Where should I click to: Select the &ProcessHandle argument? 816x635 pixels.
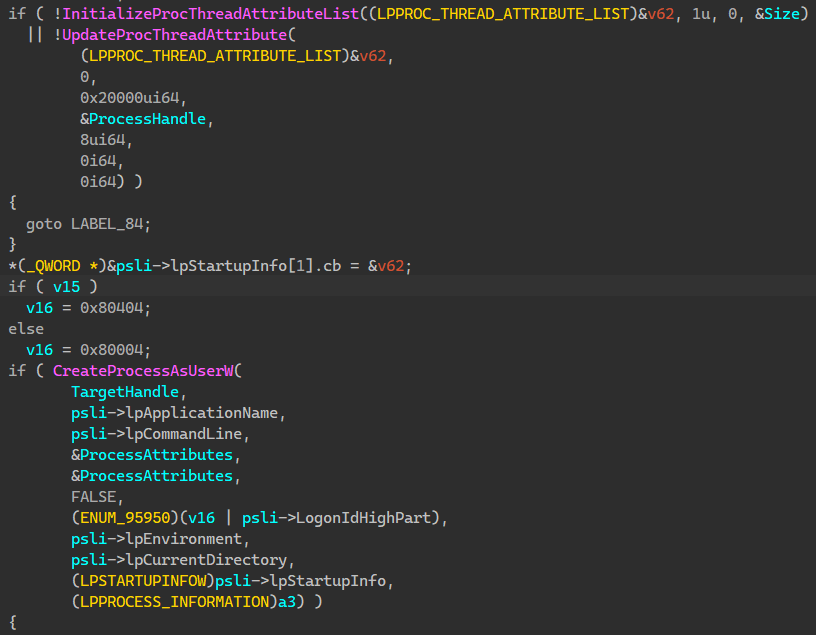[143, 119]
